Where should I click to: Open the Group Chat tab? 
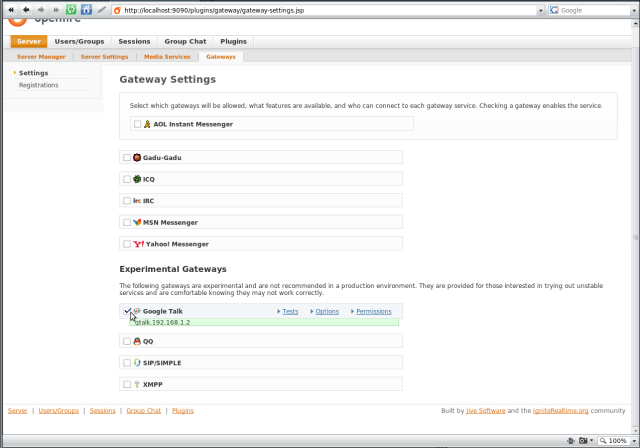tap(185, 41)
